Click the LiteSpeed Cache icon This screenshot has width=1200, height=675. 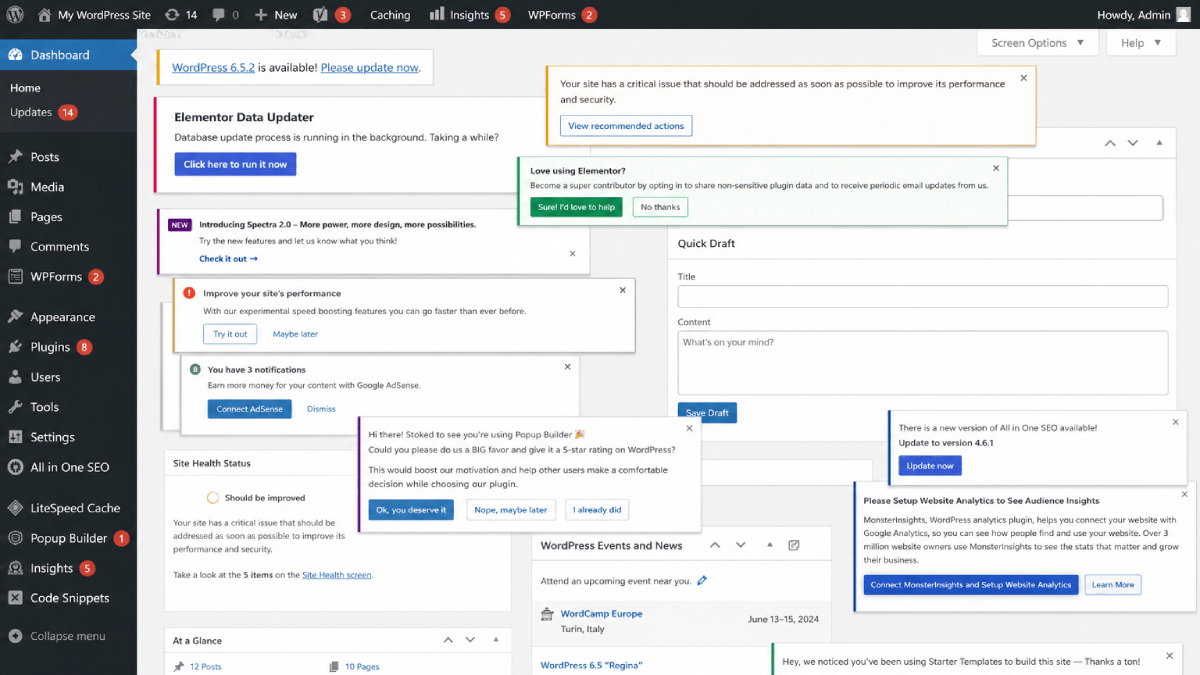(15, 508)
